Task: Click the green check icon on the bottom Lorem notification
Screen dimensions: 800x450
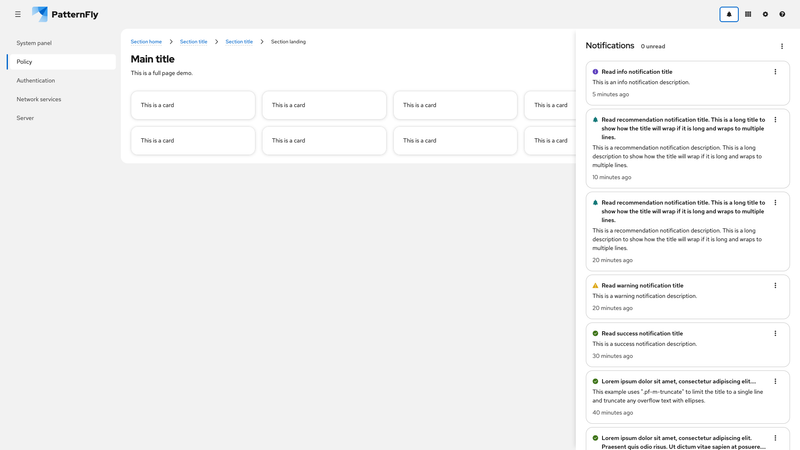Action: click(x=595, y=438)
